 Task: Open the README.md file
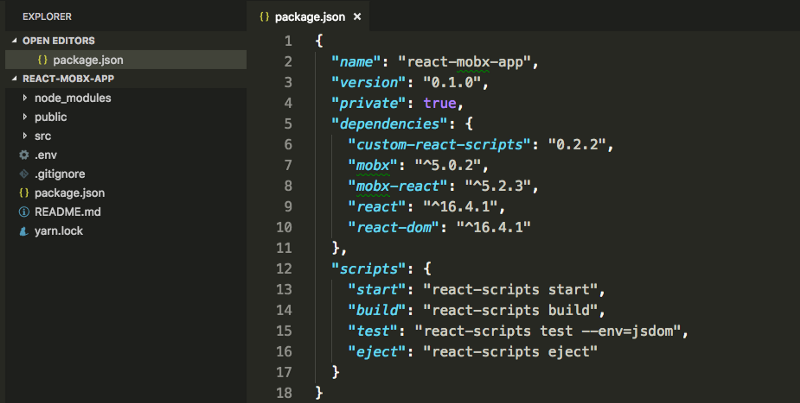[x=67, y=212]
